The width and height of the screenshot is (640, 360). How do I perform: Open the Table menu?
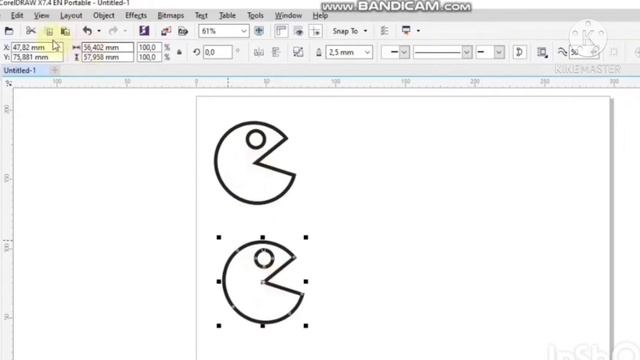tap(227, 16)
